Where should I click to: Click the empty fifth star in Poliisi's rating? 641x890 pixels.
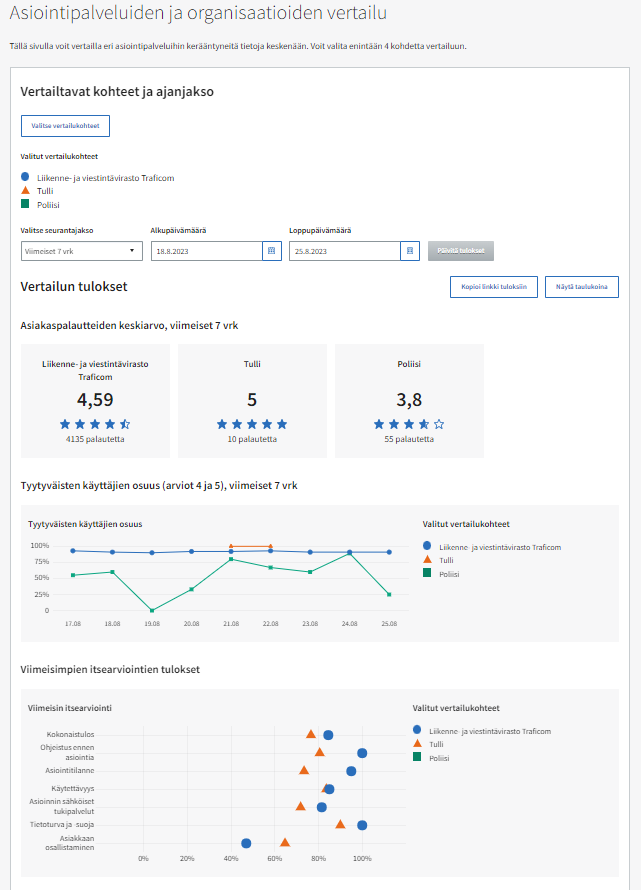(x=439, y=424)
